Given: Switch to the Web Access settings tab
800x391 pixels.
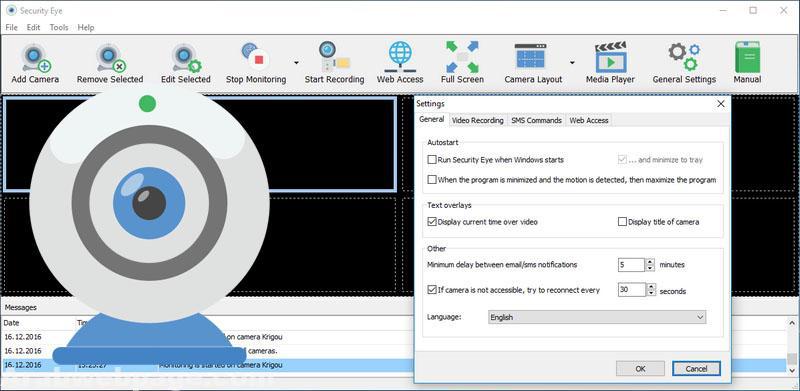Looking at the screenshot, I should point(589,120).
